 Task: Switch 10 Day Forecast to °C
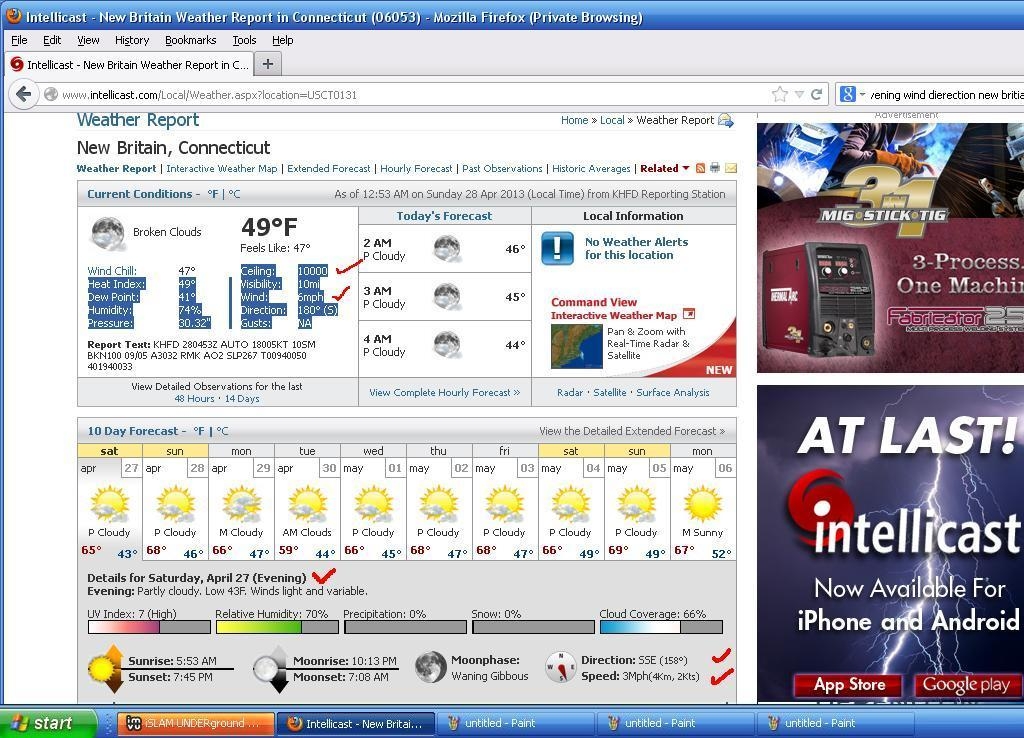click(222, 431)
